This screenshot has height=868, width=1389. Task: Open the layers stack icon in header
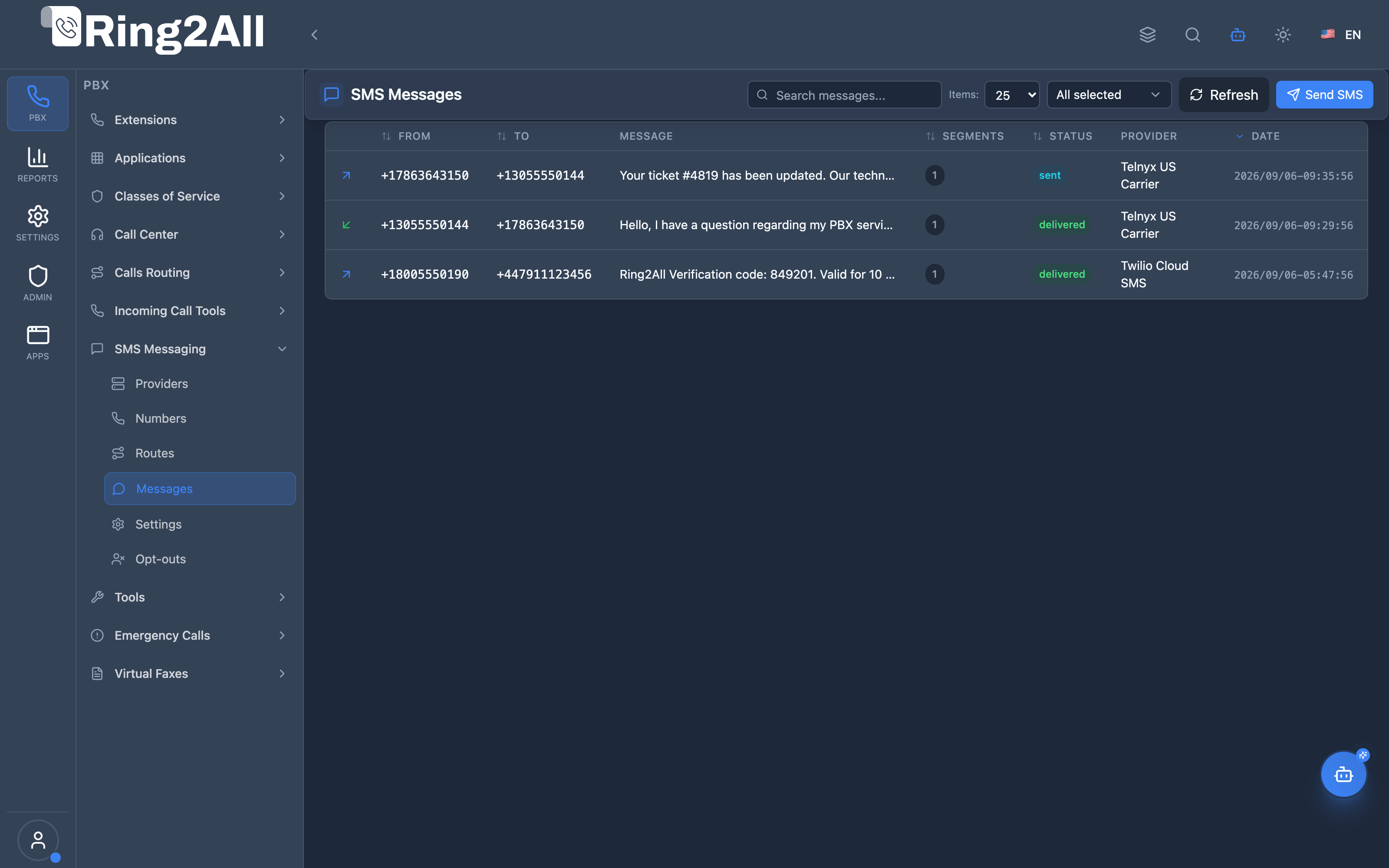pyautogui.click(x=1147, y=34)
